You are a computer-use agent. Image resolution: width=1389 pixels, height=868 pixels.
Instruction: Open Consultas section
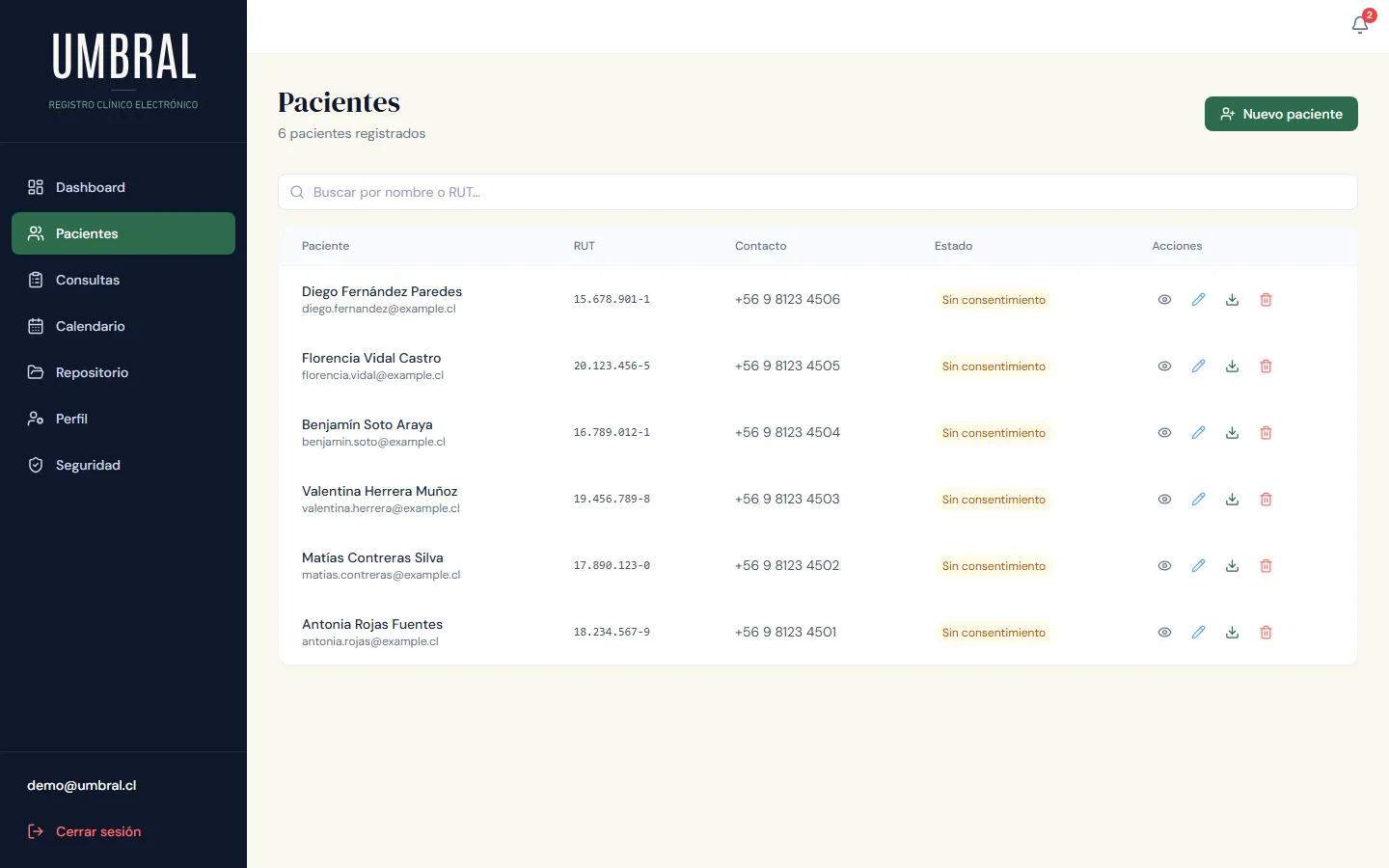click(x=123, y=280)
